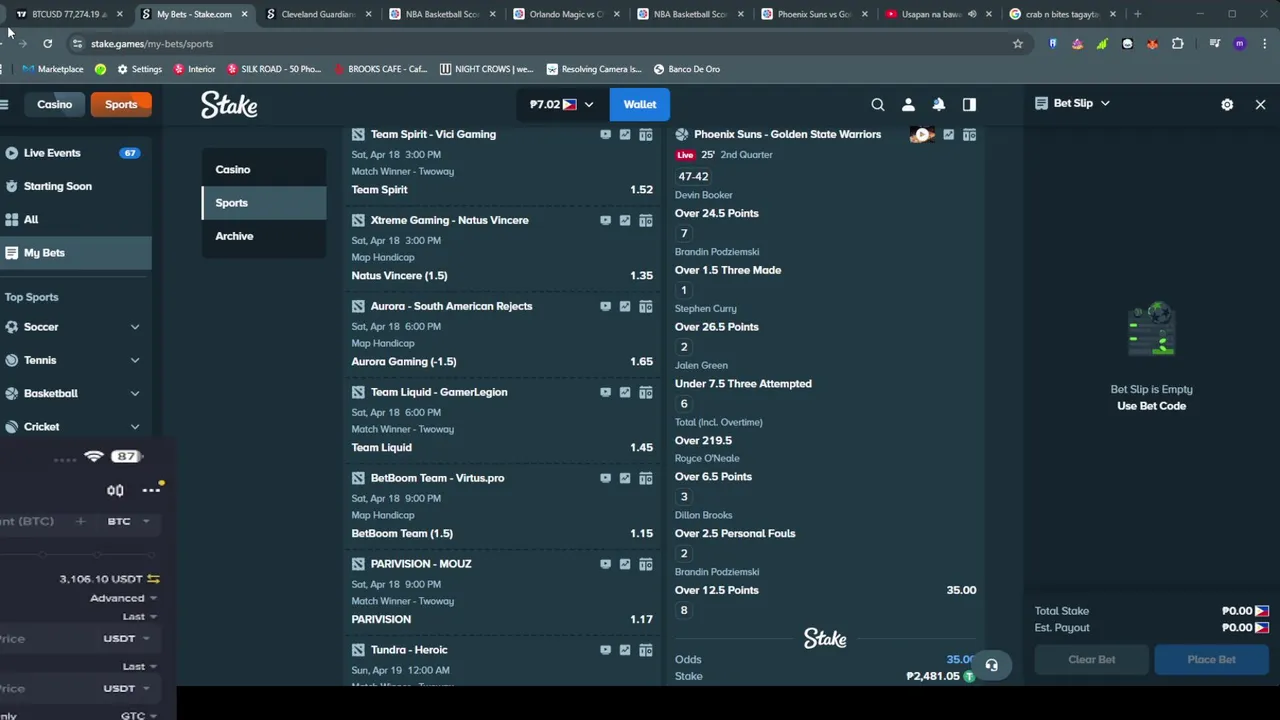Viewport: 1280px width, 720px height.
Task: Switch to the Sports tab in header
Action: click(x=121, y=104)
